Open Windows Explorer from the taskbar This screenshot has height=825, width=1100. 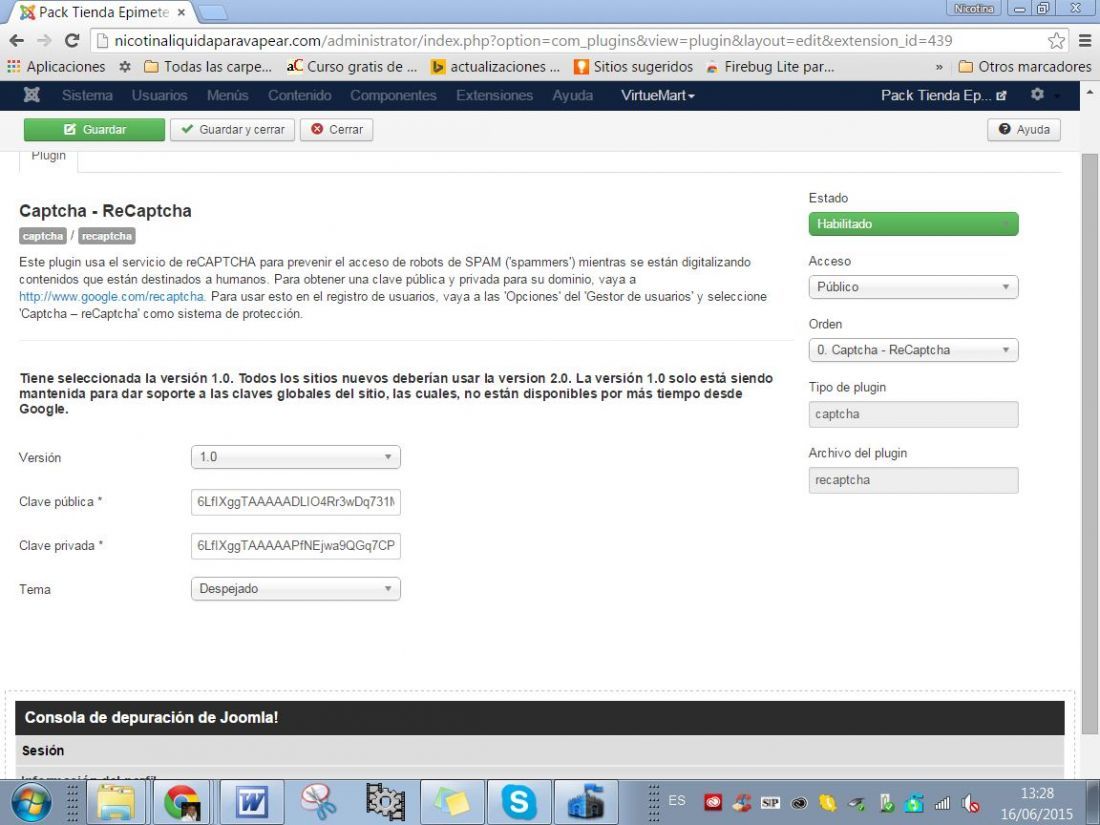pos(116,803)
